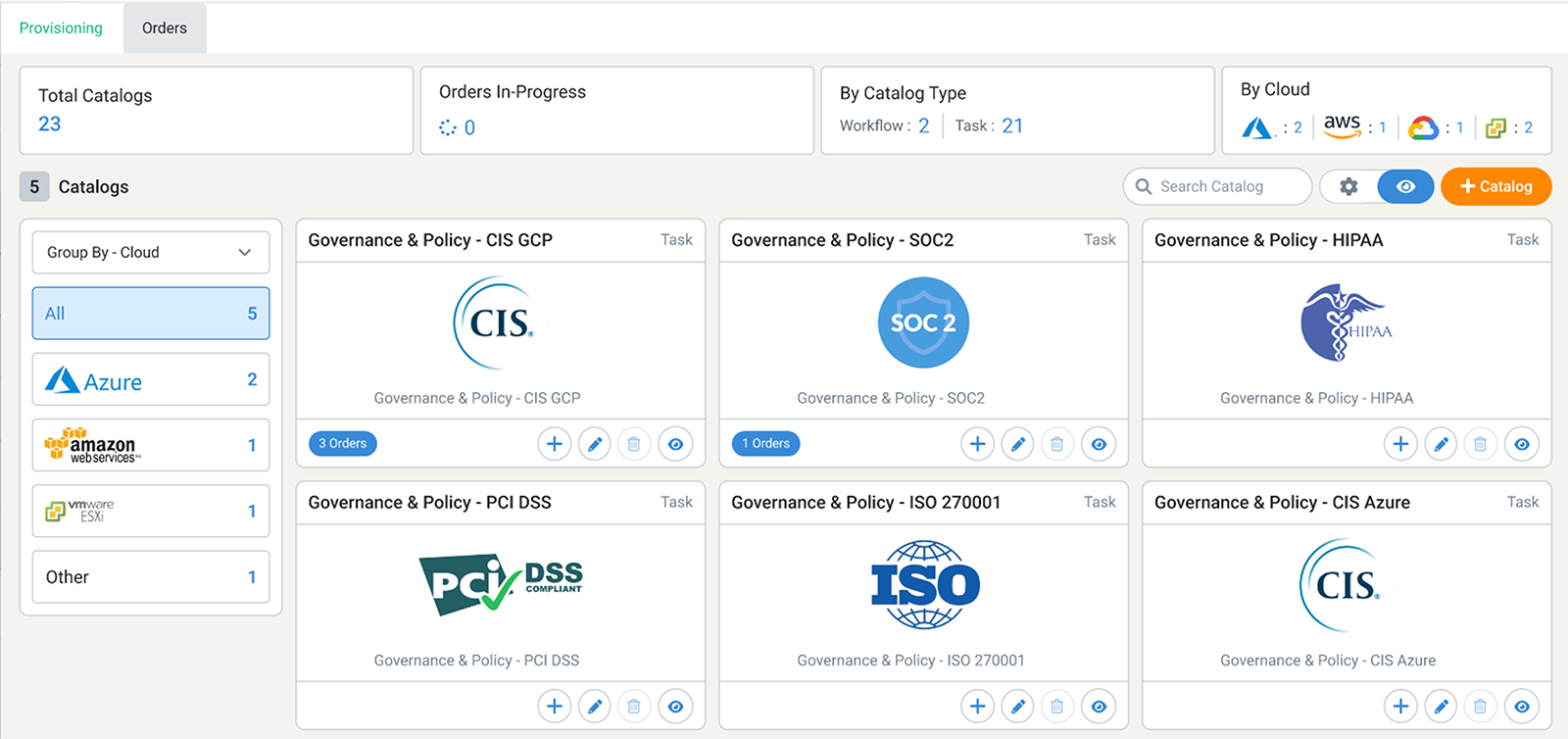Filter catalogs by VMware ESXi
The width and height of the screenshot is (1568, 739).
[x=151, y=511]
